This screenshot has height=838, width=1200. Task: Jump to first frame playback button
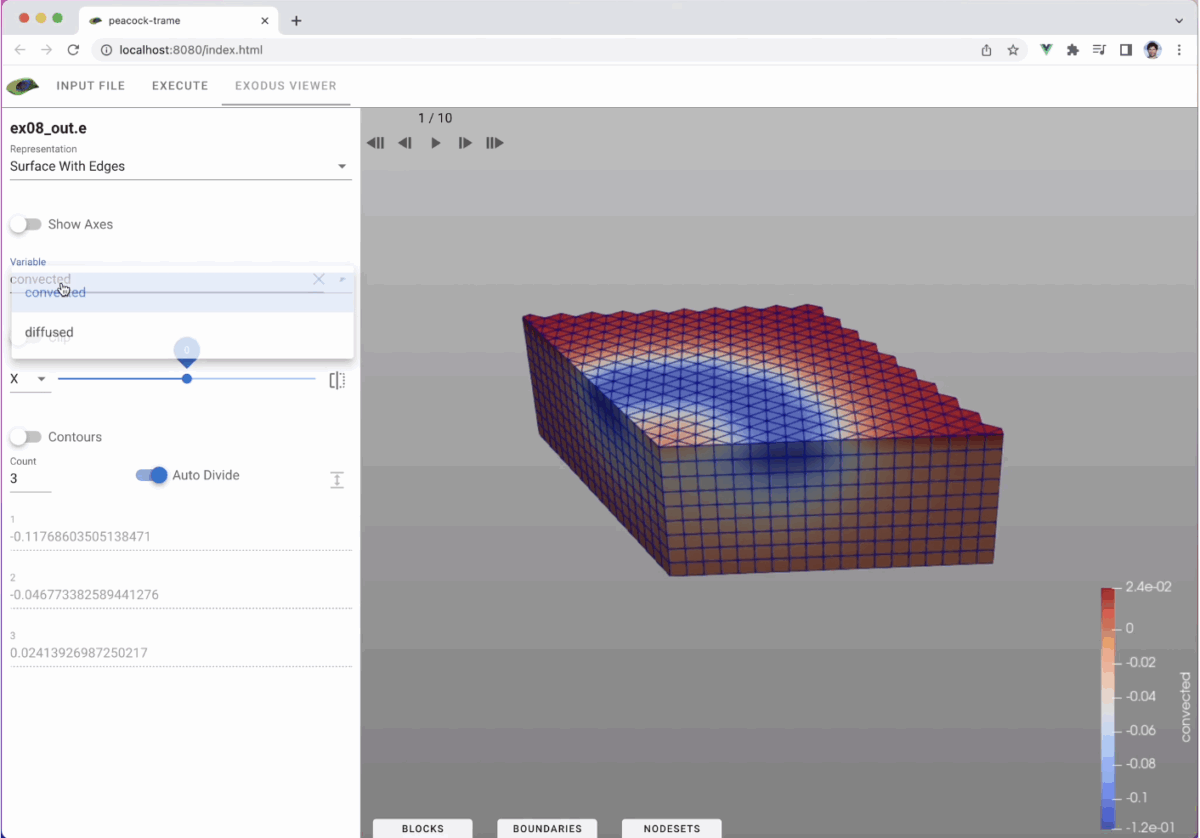click(375, 143)
